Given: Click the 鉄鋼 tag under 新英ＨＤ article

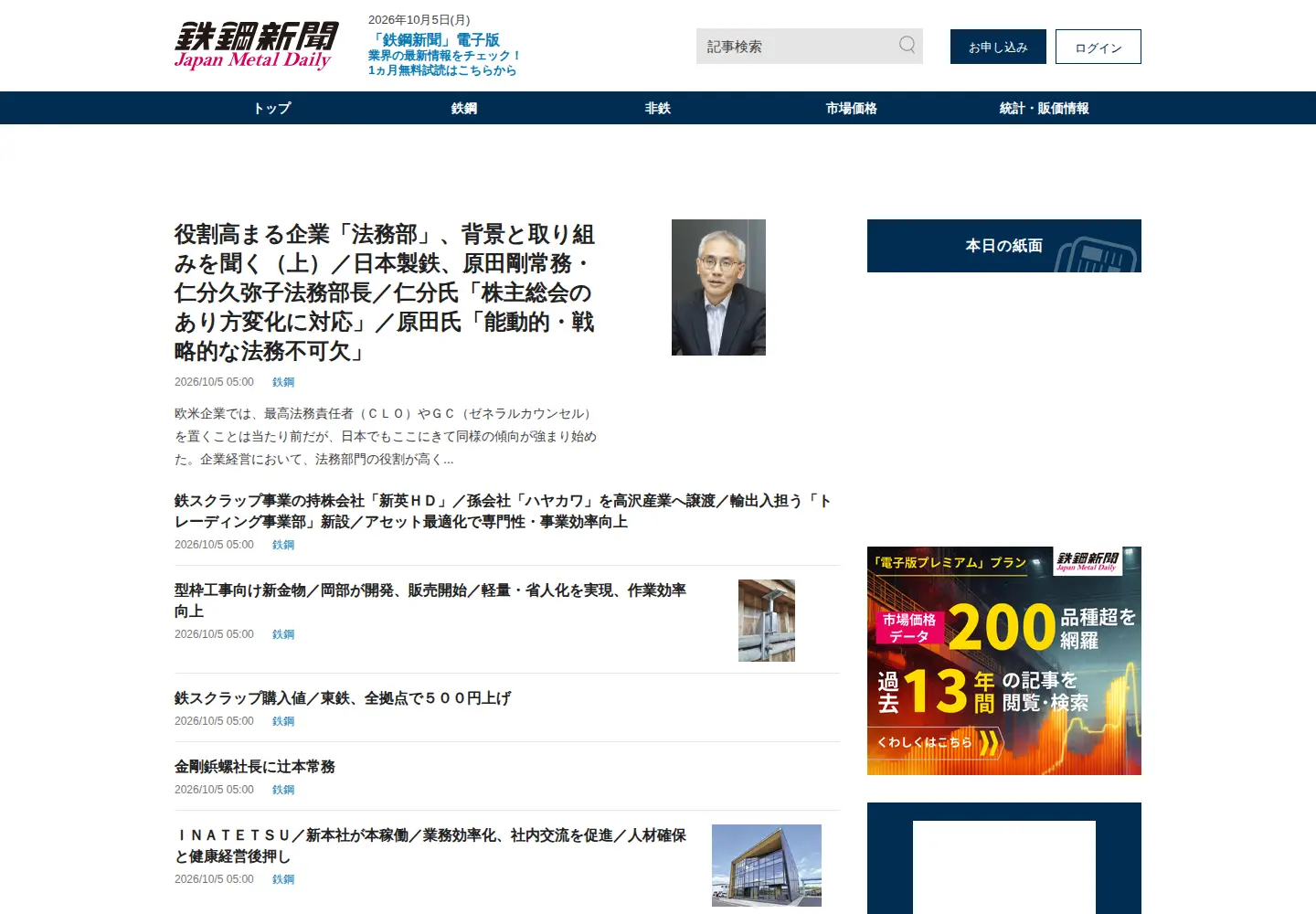Looking at the screenshot, I should [283, 545].
